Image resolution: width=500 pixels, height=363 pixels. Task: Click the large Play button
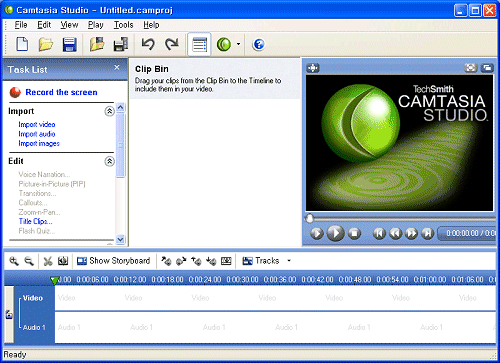tap(335, 233)
